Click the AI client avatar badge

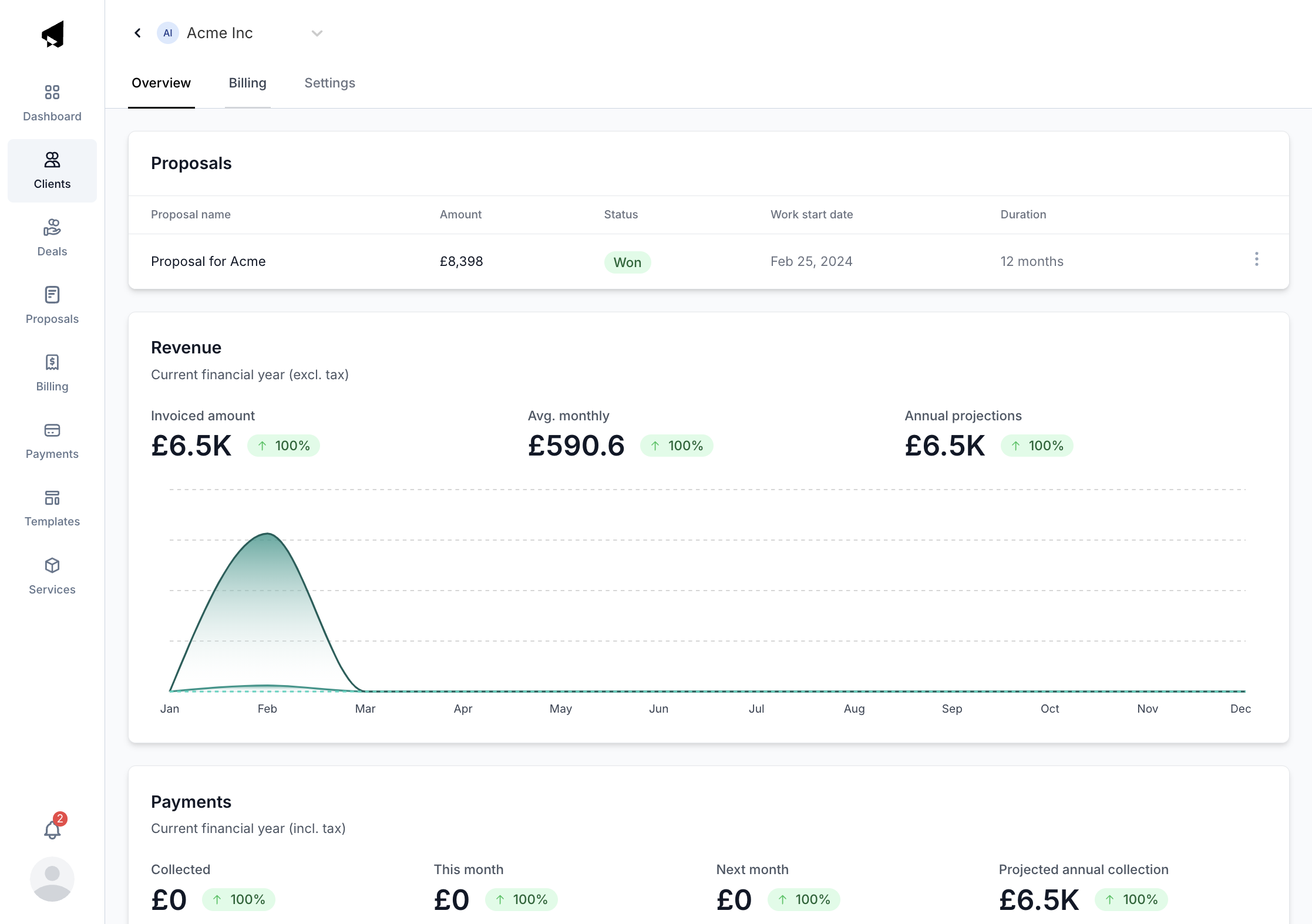(168, 33)
